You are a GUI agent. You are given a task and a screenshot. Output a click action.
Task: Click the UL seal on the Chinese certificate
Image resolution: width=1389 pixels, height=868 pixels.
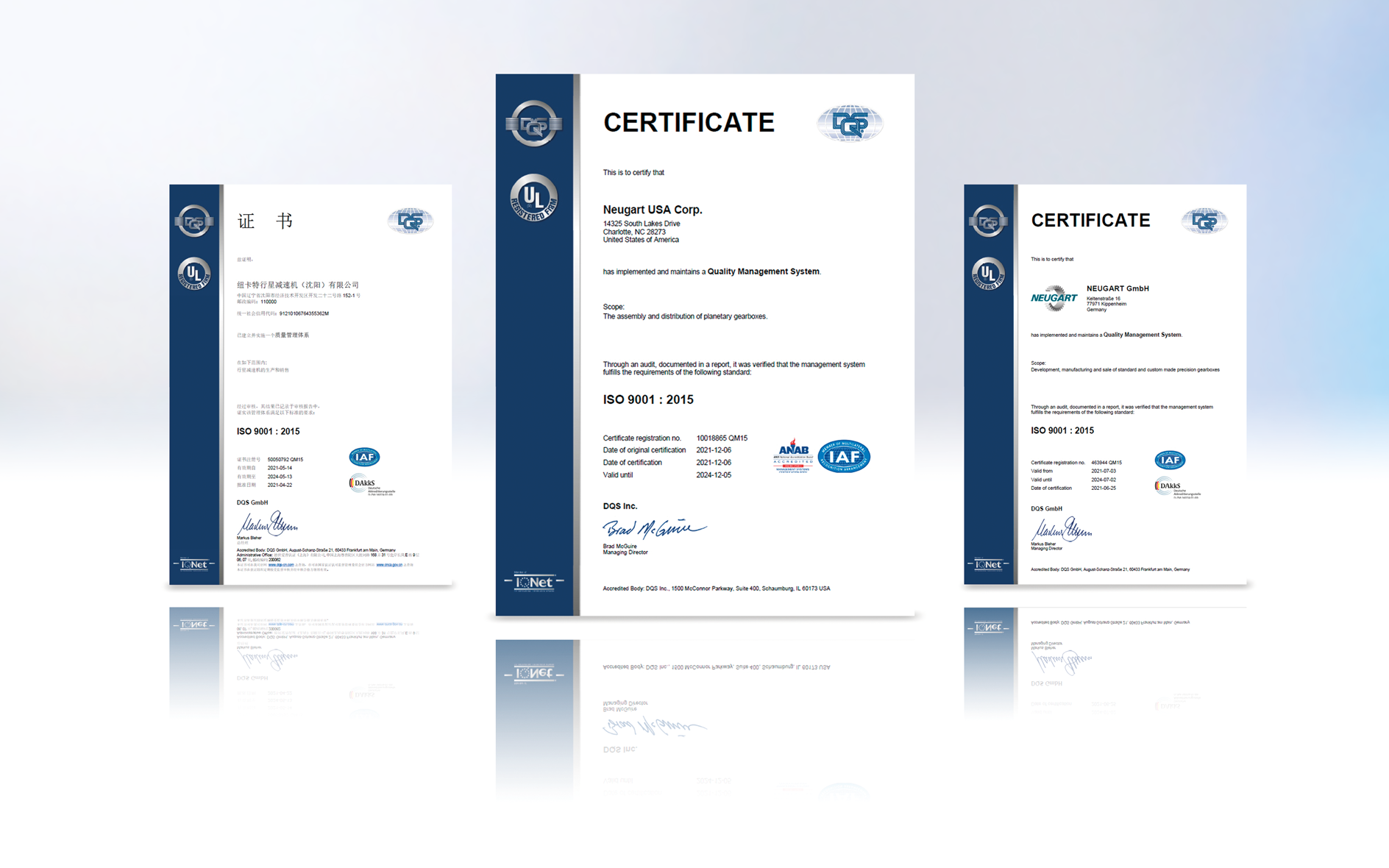pyautogui.click(x=194, y=274)
